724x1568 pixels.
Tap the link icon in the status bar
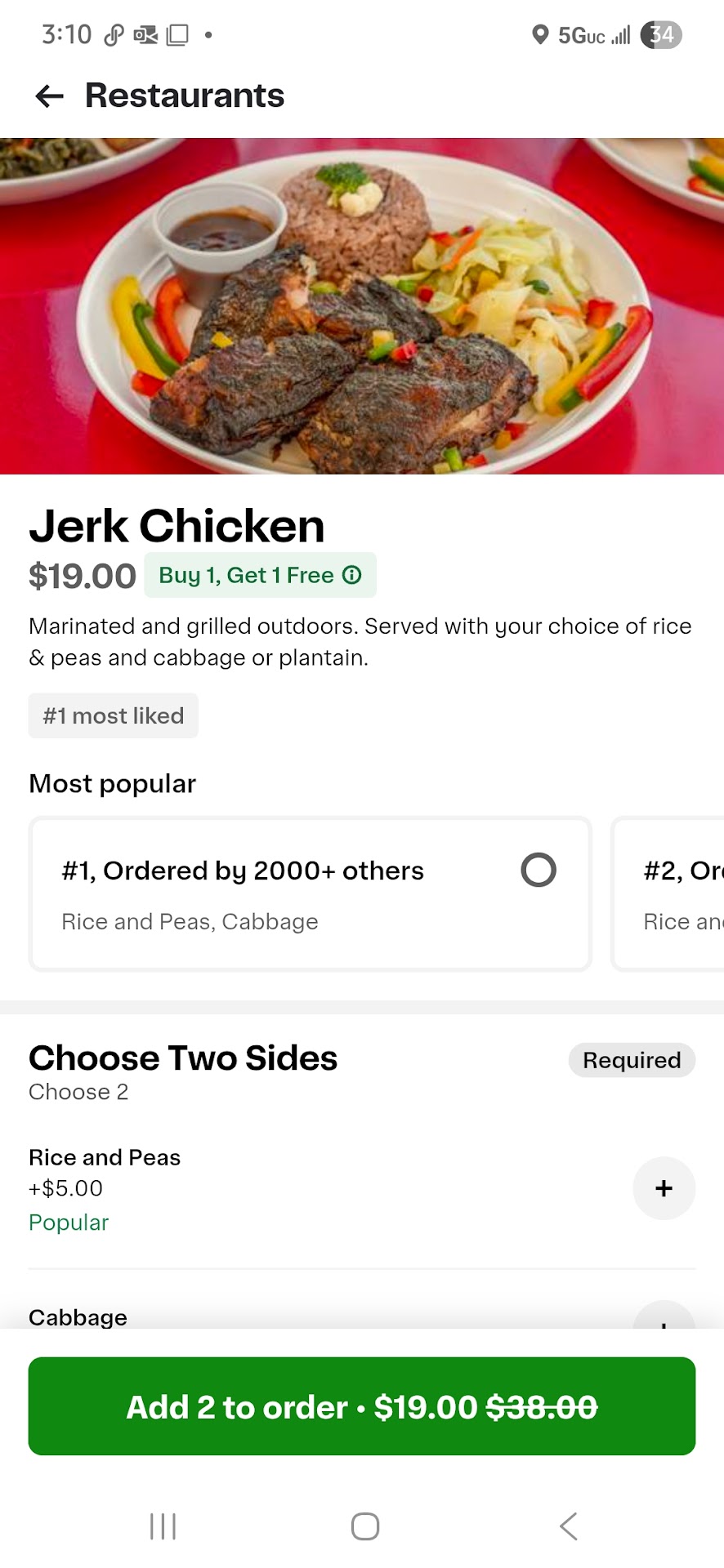[x=114, y=35]
